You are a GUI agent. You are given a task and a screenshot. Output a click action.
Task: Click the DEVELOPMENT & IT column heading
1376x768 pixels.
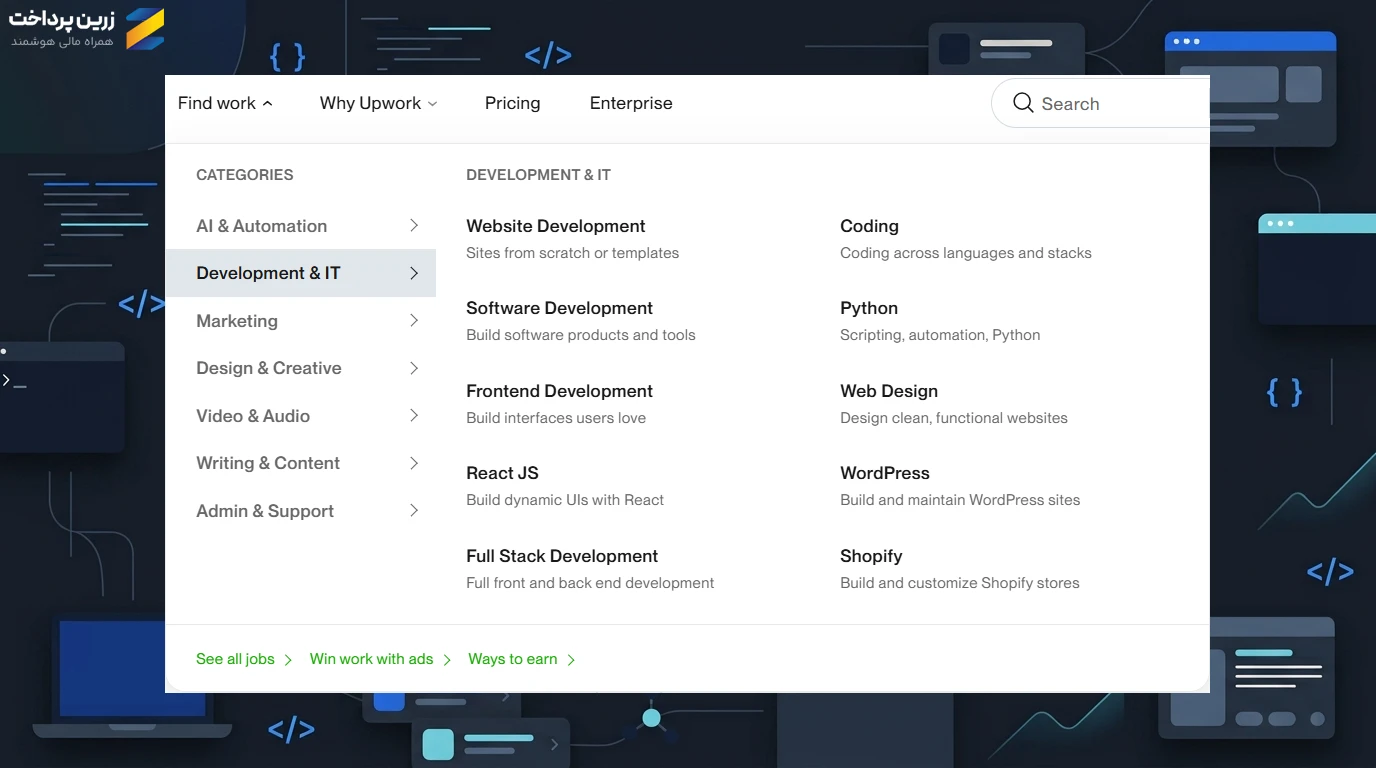[x=538, y=175]
